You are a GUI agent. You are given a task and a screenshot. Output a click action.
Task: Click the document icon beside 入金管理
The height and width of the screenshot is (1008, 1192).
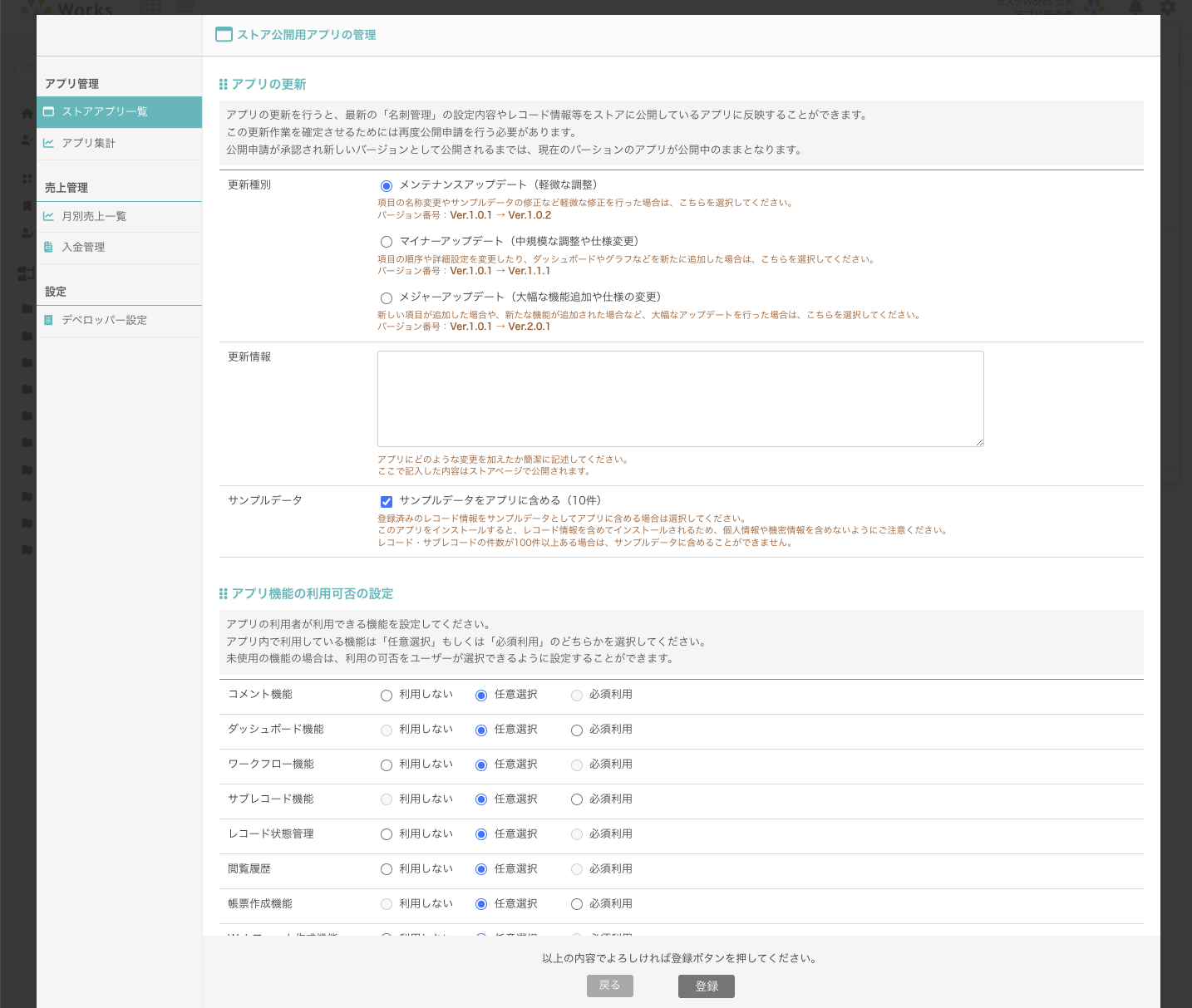tap(49, 247)
